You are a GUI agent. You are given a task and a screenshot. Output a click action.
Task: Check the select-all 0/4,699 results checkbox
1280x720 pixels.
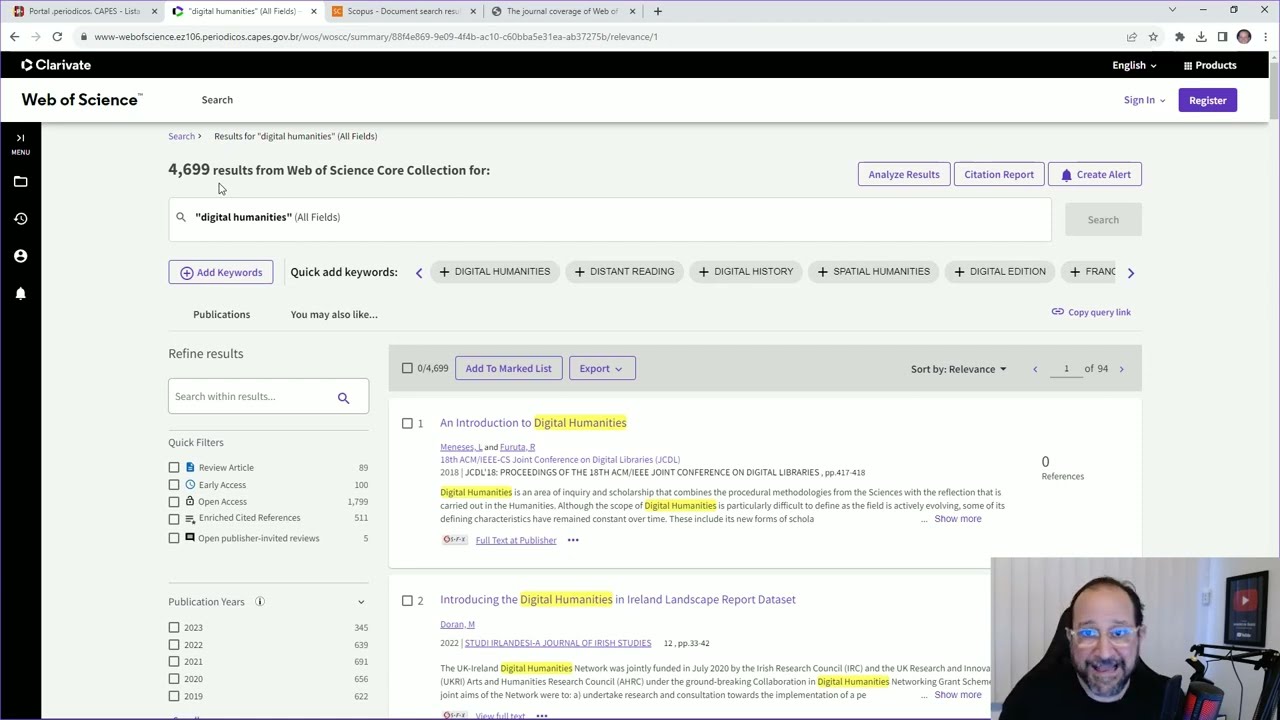point(407,368)
